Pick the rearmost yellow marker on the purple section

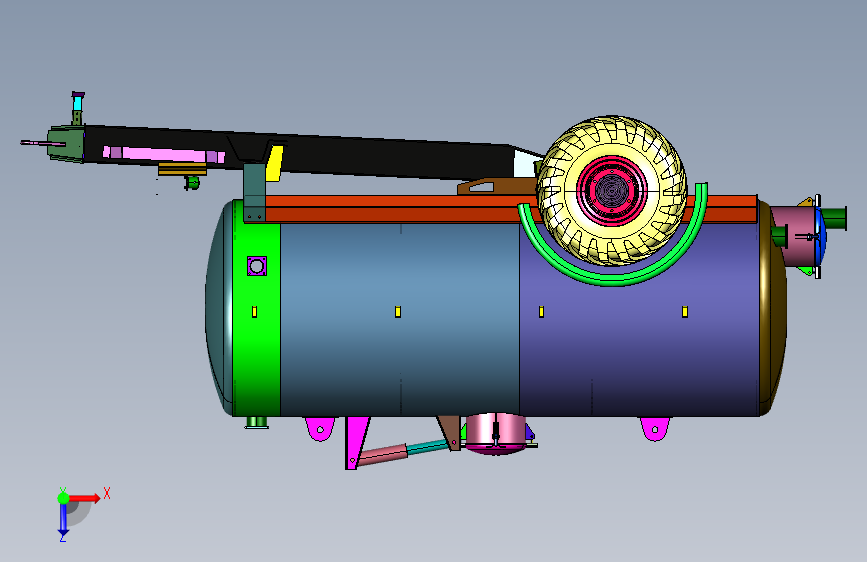(x=685, y=312)
